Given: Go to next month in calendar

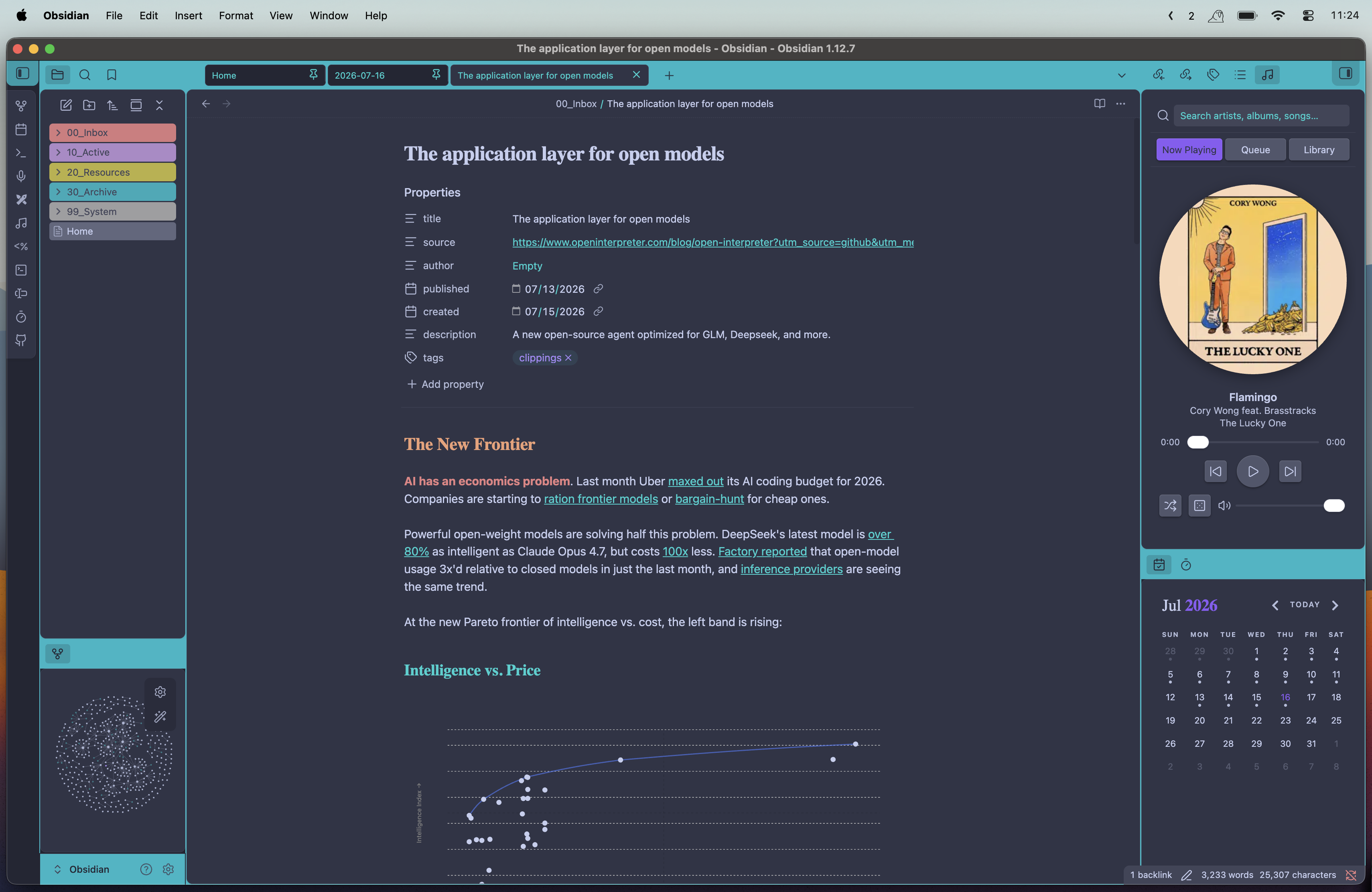Looking at the screenshot, I should [x=1335, y=605].
